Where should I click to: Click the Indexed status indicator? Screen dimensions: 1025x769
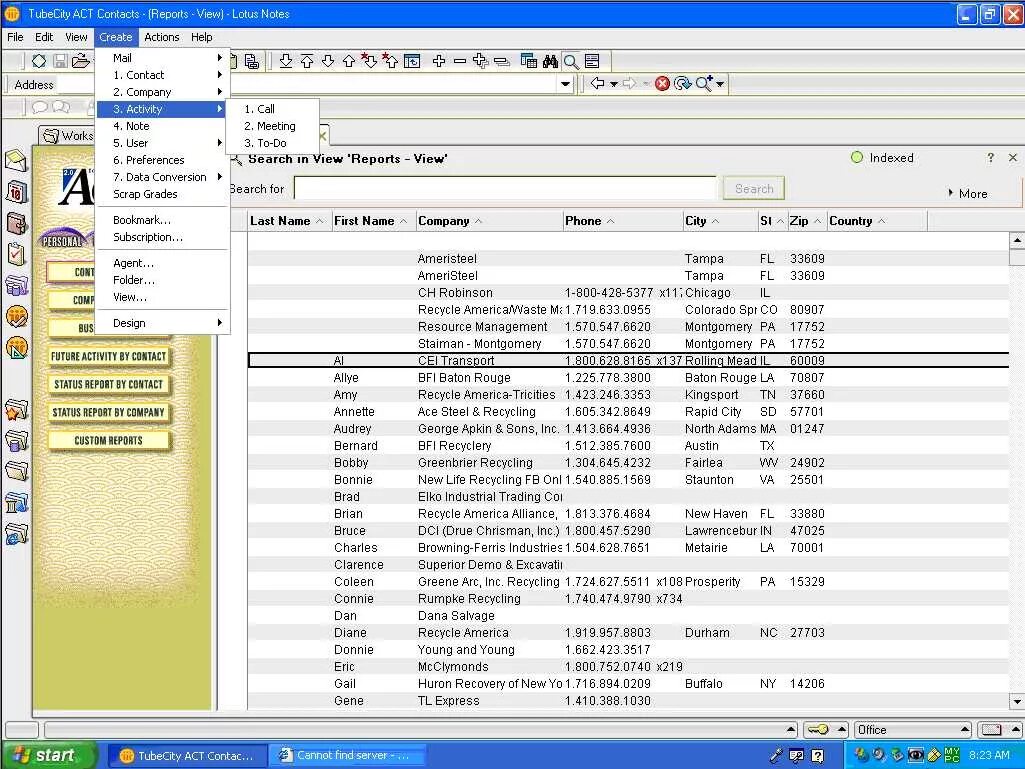tap(882, 158)
